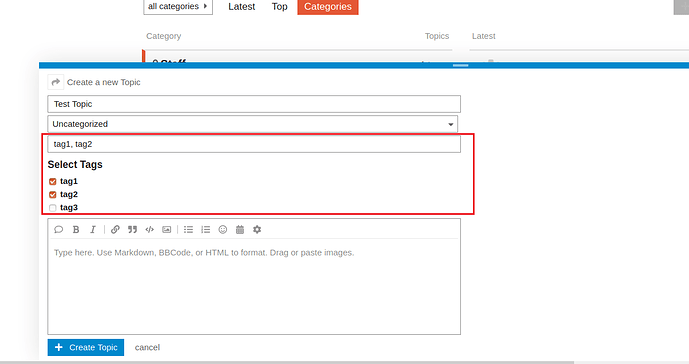The image size is (689, 364).
Task: Insert a numbered list
Action: click(x=206, y=229)
